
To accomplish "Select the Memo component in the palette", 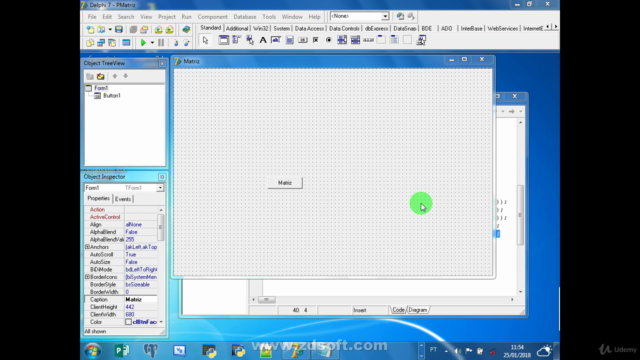I will pyautogui.click(x=289, y=40).
